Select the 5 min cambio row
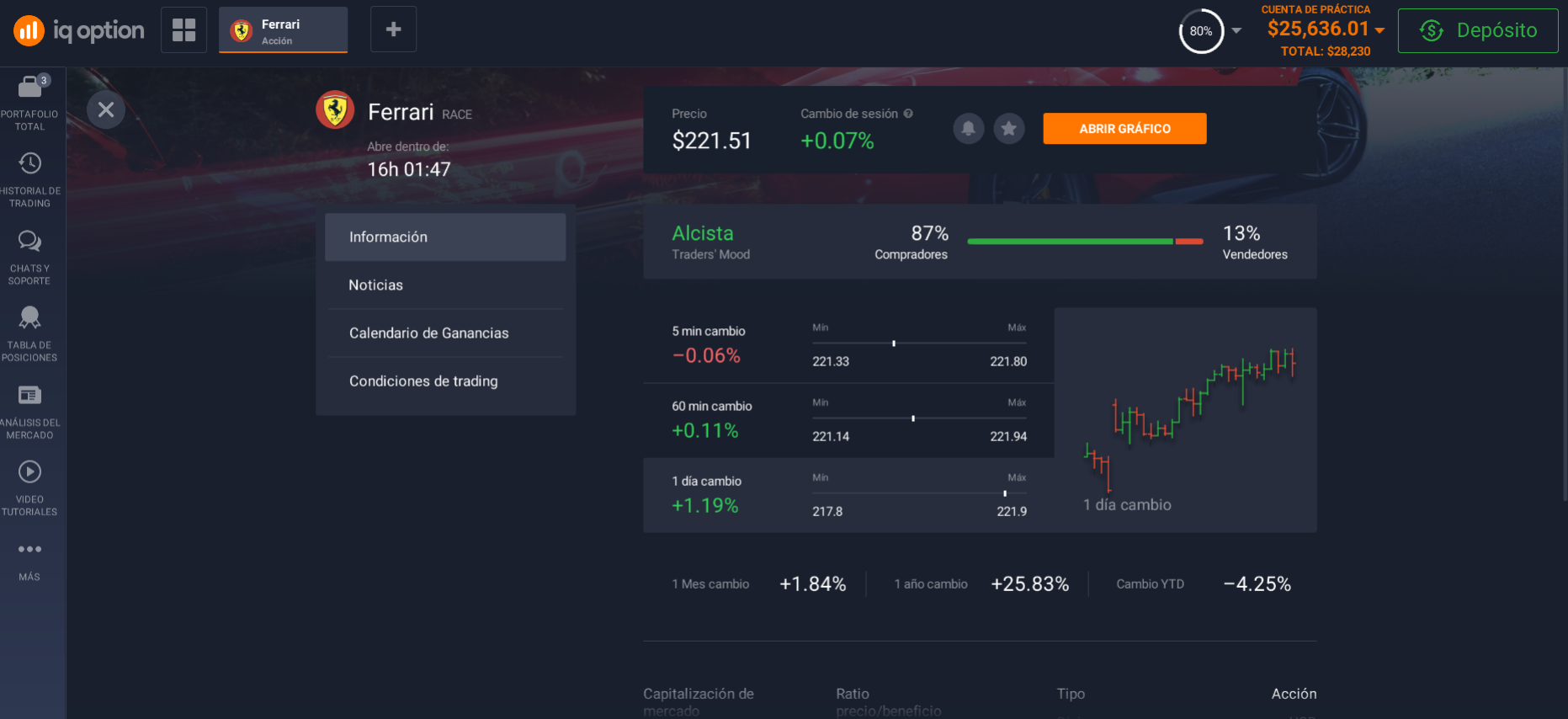The image size is (1568, 719). 848,346
